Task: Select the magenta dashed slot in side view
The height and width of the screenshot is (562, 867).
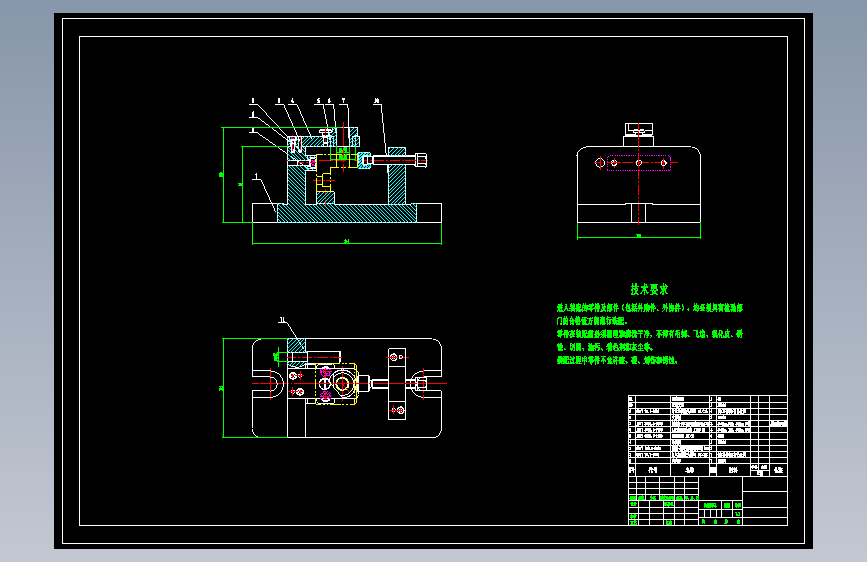Action: (x=639, y=163)
